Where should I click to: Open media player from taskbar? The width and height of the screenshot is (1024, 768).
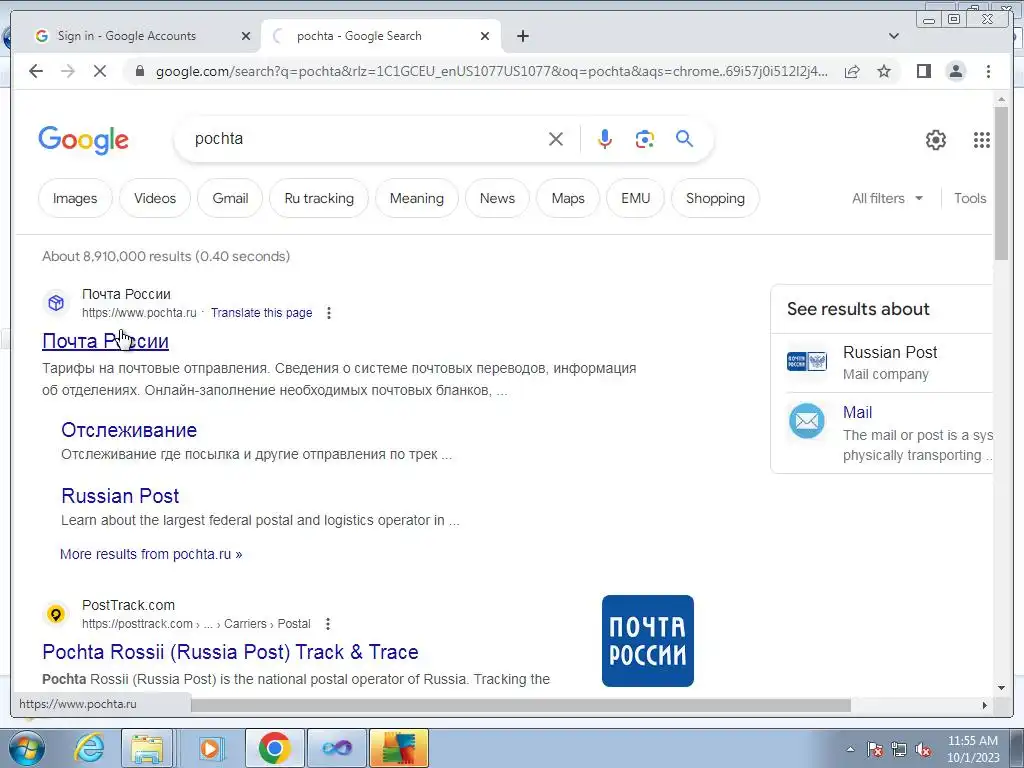[x=210, y=748]
